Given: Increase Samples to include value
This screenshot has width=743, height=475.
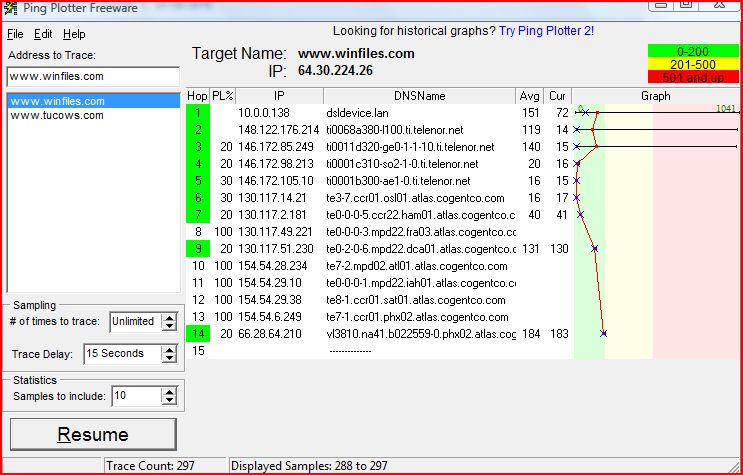Looking at the screenshot, I should coord(169,392).
